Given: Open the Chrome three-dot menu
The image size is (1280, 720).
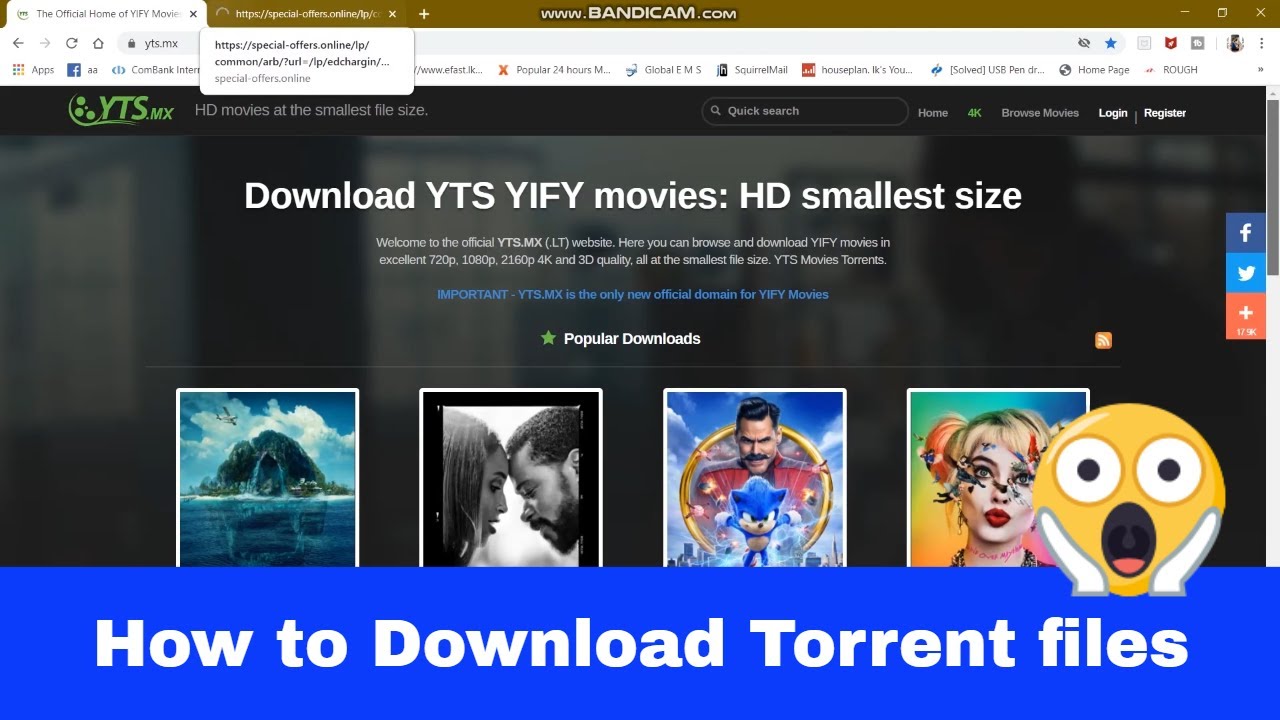Looking at the screenshot, I should point(1261,43).
